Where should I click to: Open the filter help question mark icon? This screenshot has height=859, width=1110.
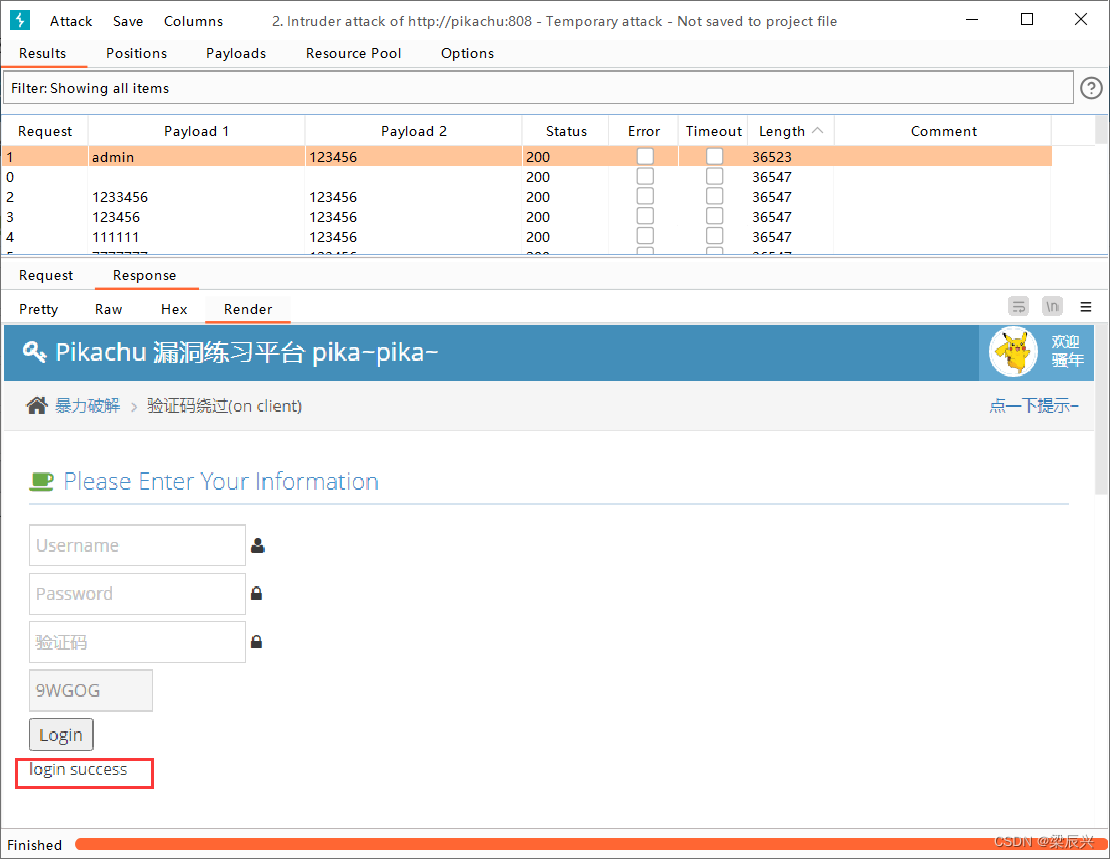1091,88
